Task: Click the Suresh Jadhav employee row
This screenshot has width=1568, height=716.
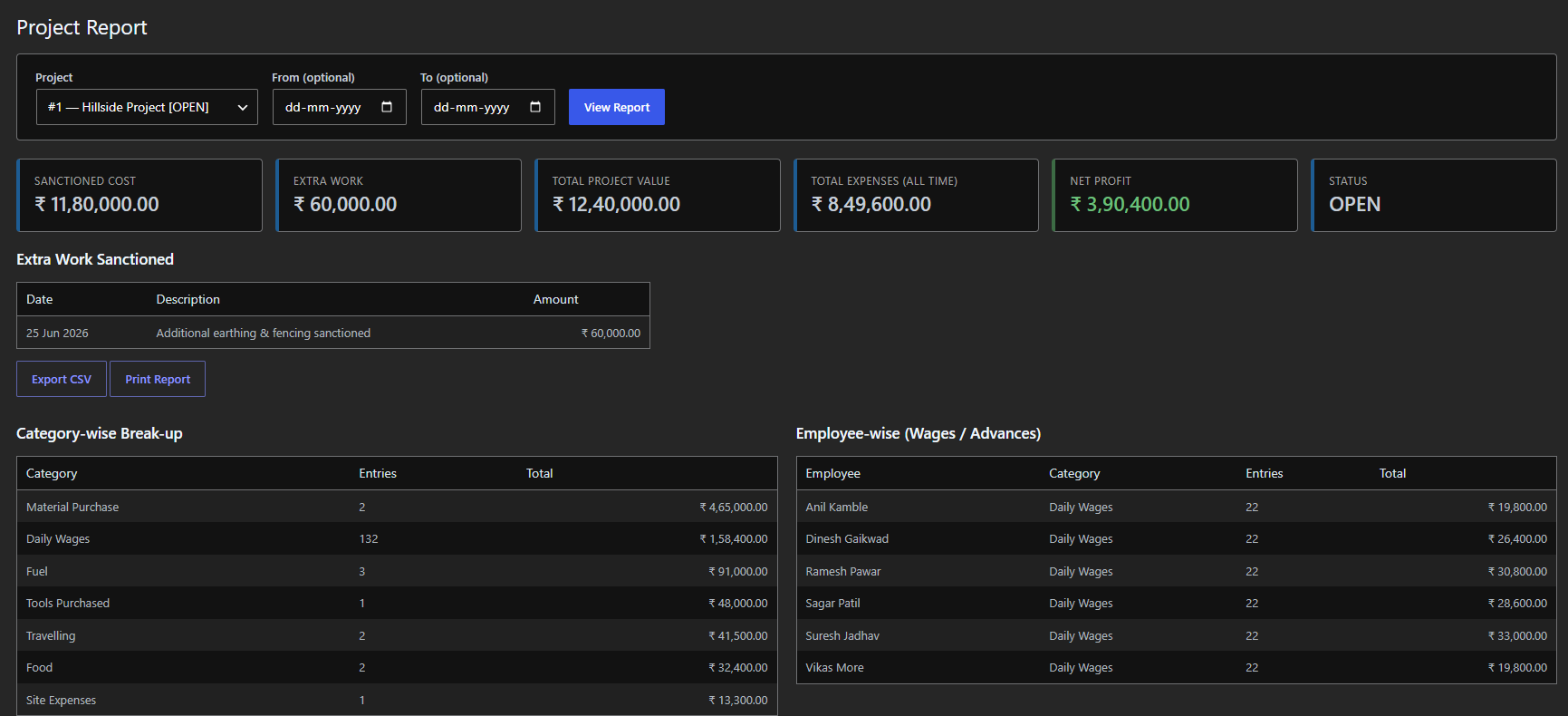Action: (1176, 635)
